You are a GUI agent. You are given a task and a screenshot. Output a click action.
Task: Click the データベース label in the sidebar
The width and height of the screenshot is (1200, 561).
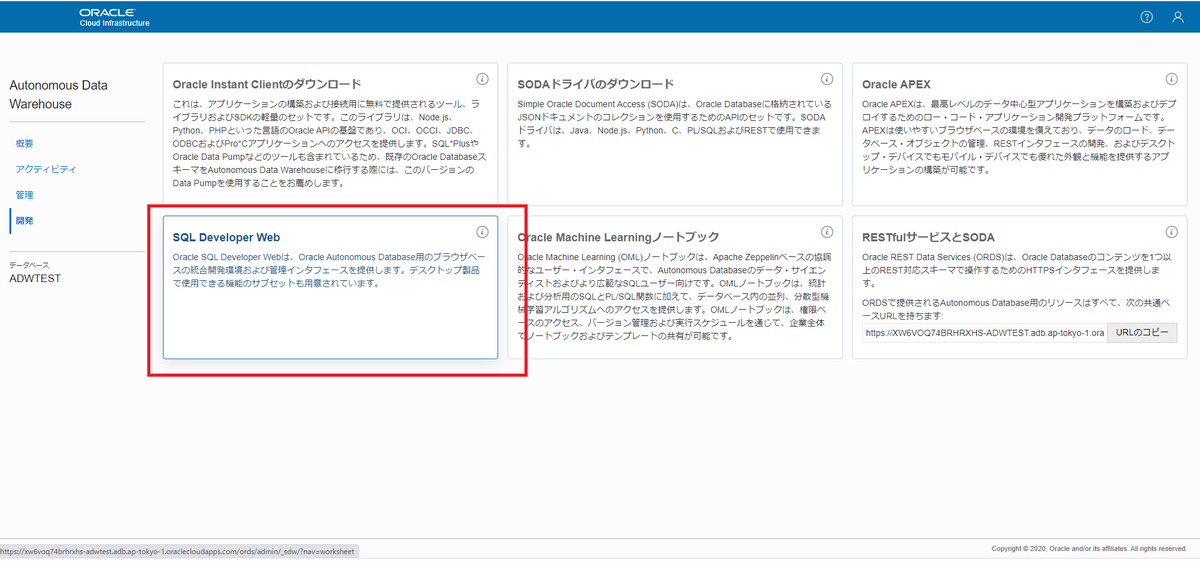[28, 265]
